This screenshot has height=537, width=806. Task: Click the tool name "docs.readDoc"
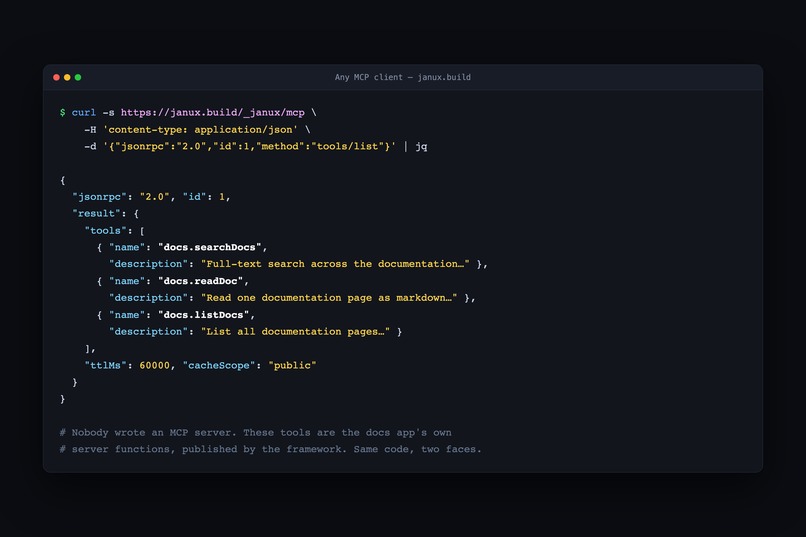click(200, 281)
